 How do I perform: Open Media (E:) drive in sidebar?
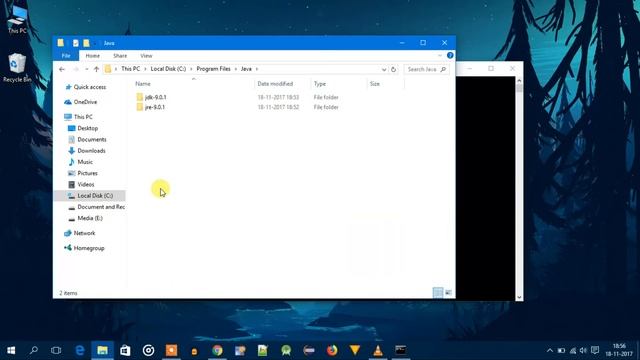click(90, 218)
